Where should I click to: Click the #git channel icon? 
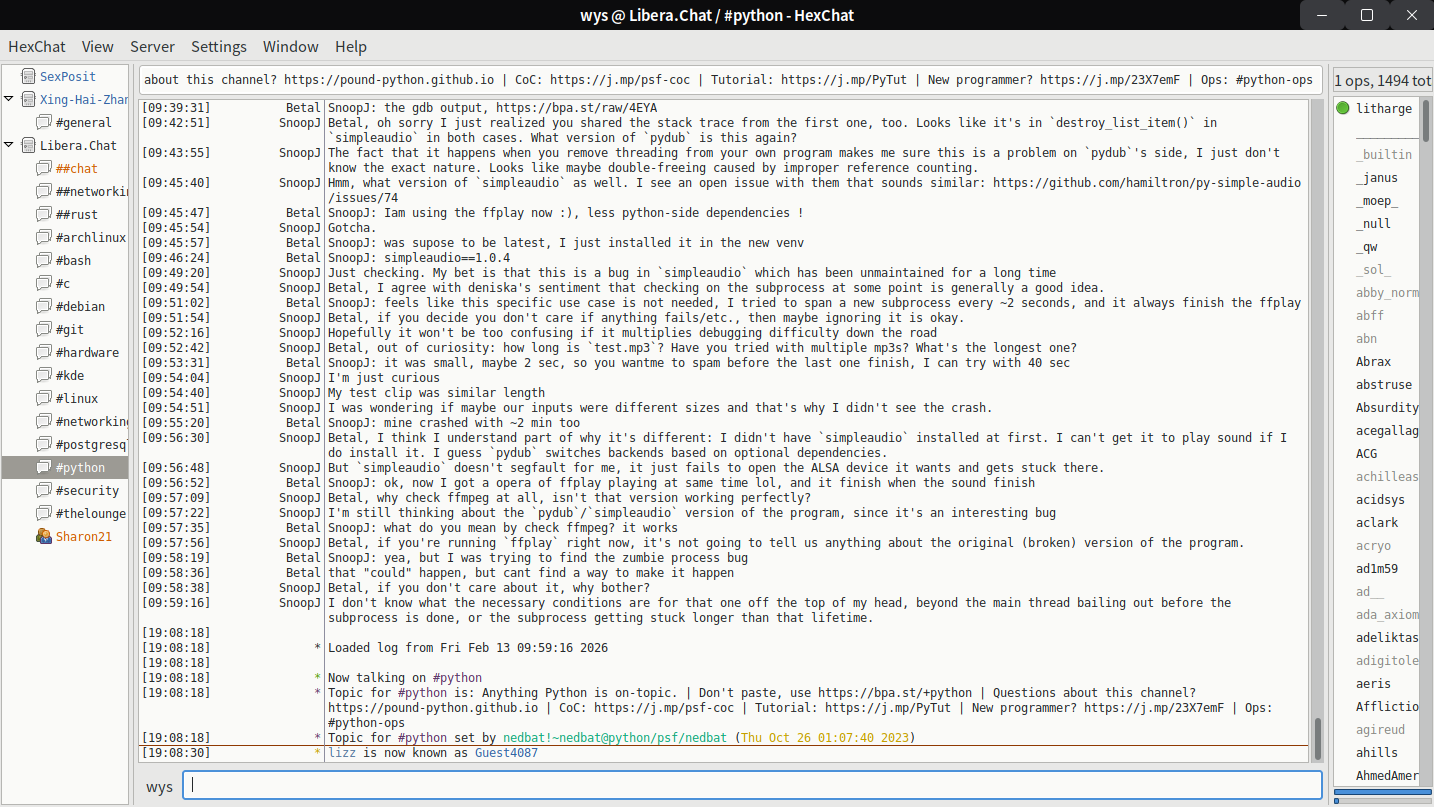pos(44,330)
